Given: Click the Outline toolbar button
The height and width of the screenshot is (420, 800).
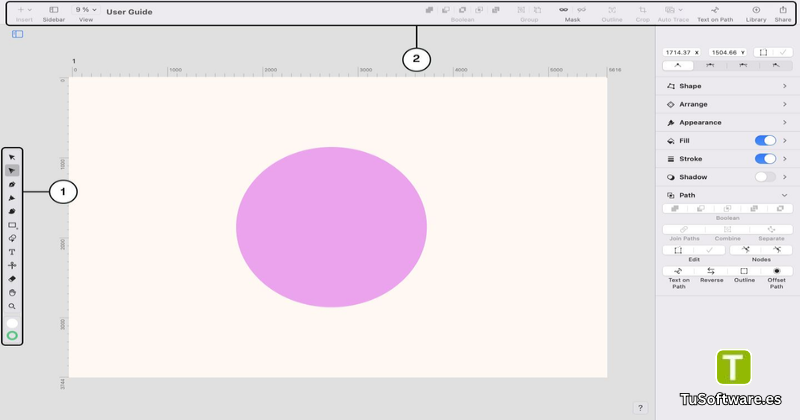Looking at the screenshot, I should 612,14.
